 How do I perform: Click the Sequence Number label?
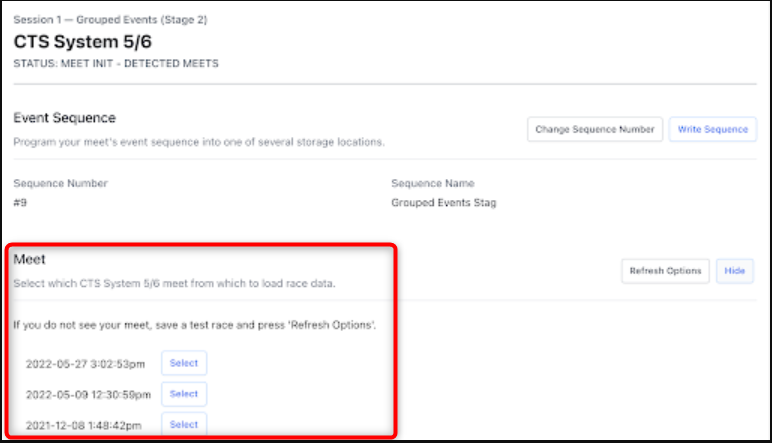[x=61, y=184]
